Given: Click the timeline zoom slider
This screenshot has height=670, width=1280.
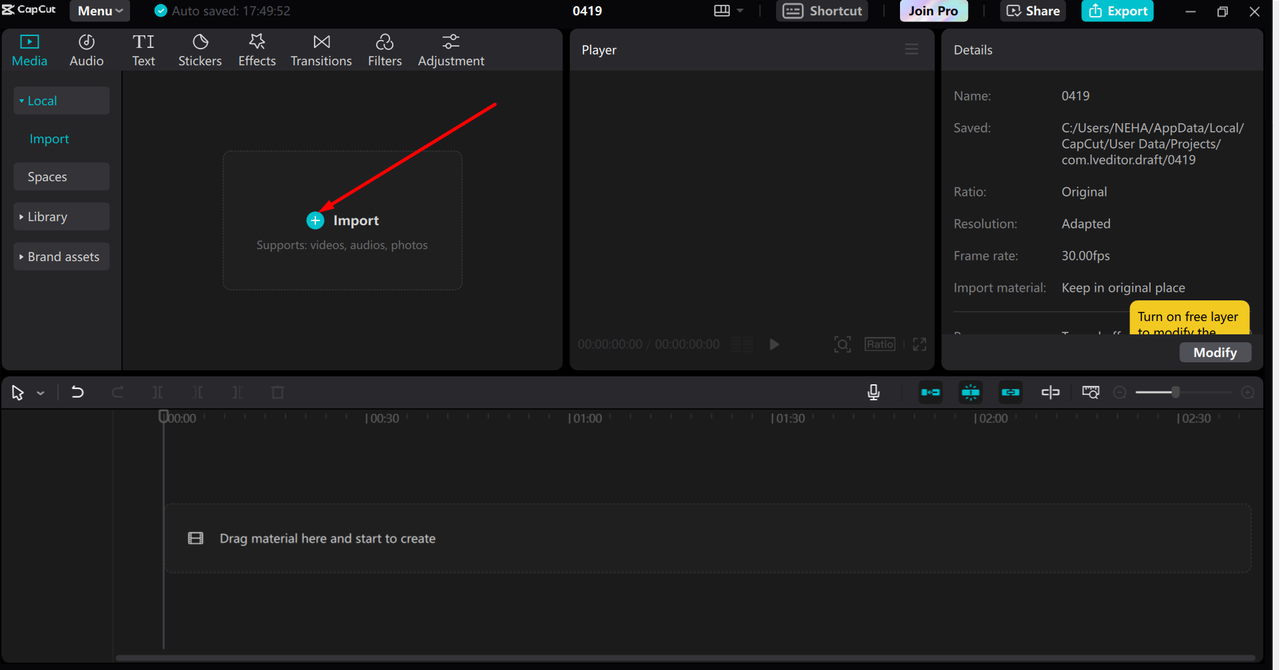Looking at the screenshot, I should tap(1175, 393).
